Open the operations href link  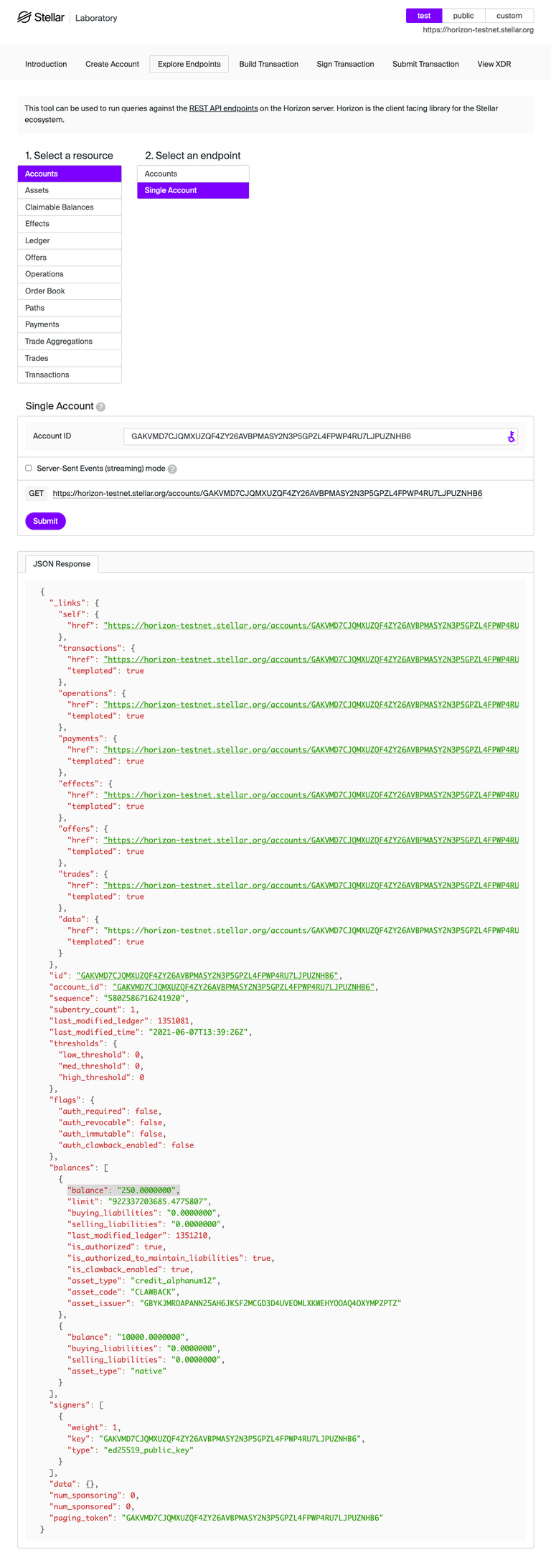point(311,705)
